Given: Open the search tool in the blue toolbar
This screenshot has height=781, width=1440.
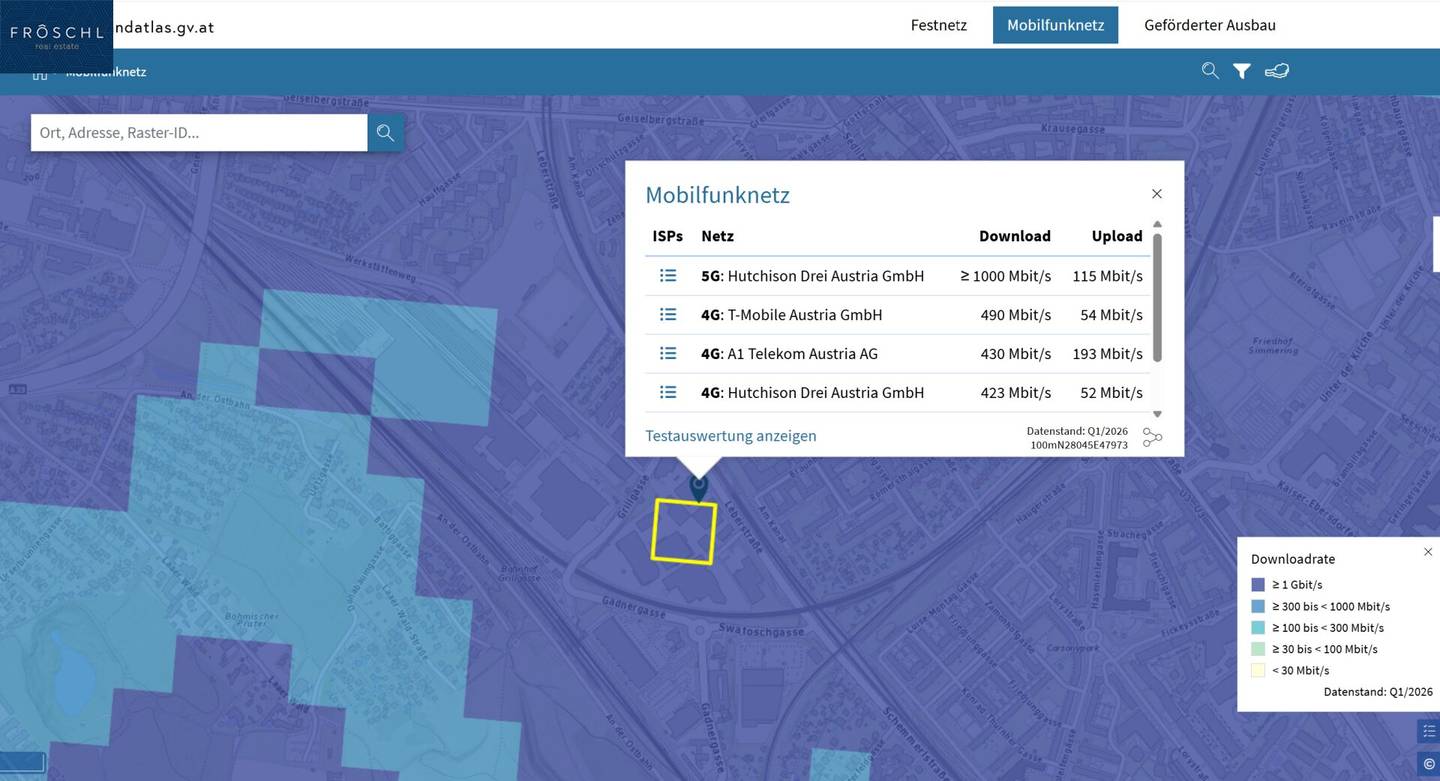Looking at the screenshot, I should [x=1210, y=71].
